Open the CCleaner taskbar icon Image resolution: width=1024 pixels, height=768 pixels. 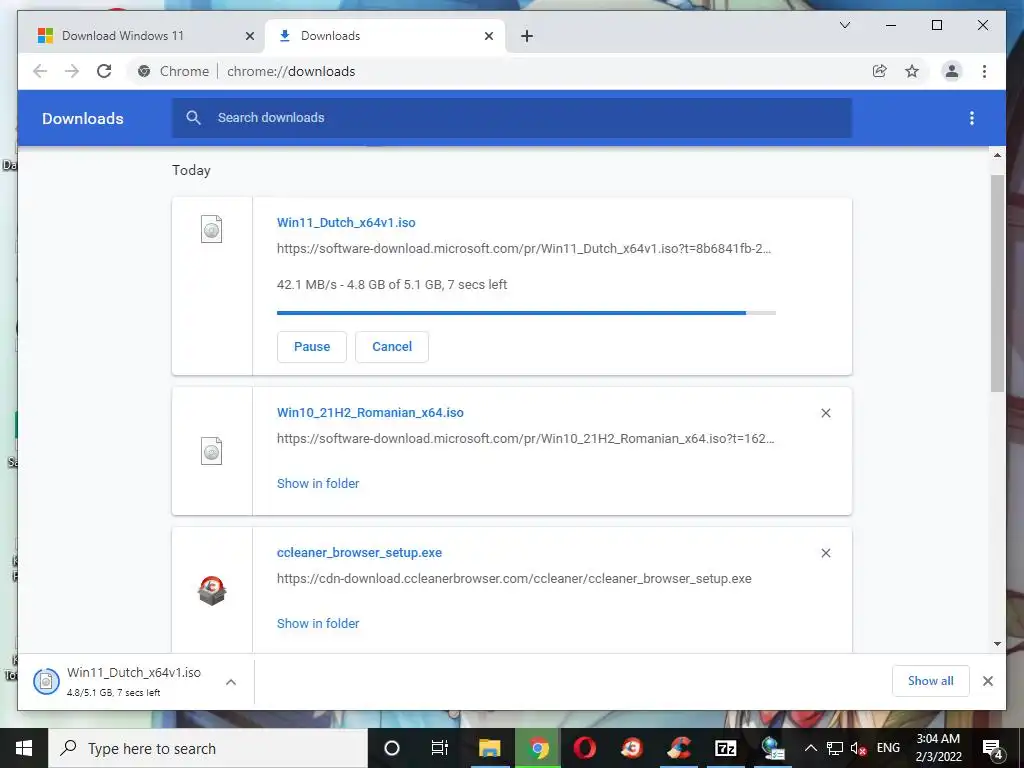679,748
